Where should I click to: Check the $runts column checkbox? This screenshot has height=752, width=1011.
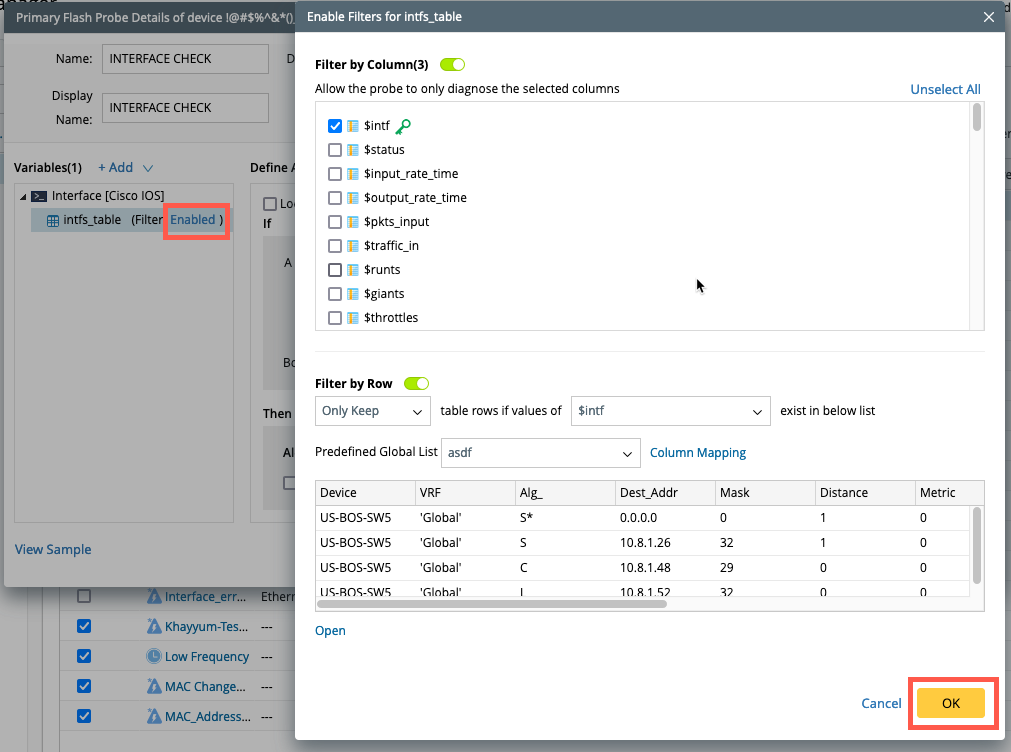pyautogui.click(x=335, y=270)
